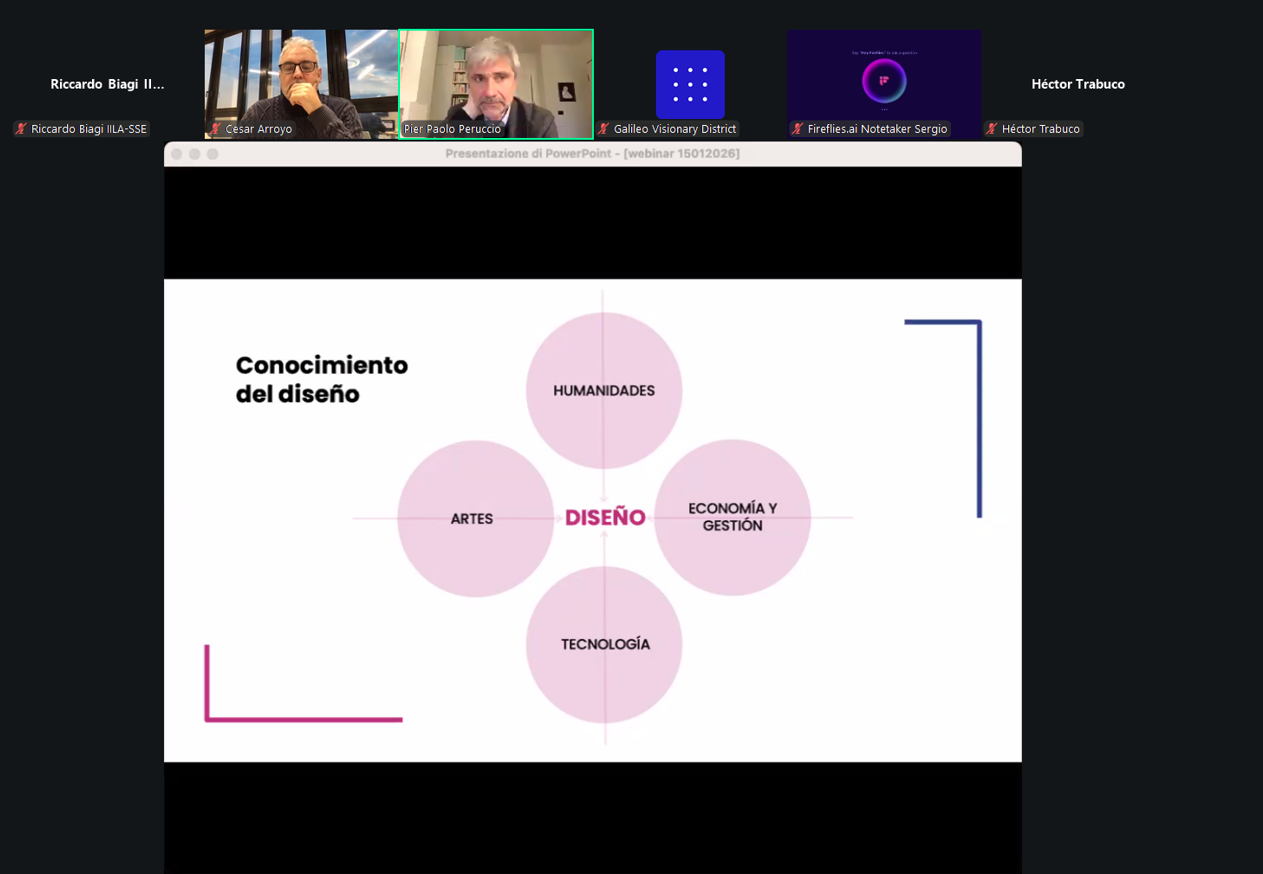Select the Riccardo Biagi participant tile name
The image size is (1263, 874).
tap(107, 84)
